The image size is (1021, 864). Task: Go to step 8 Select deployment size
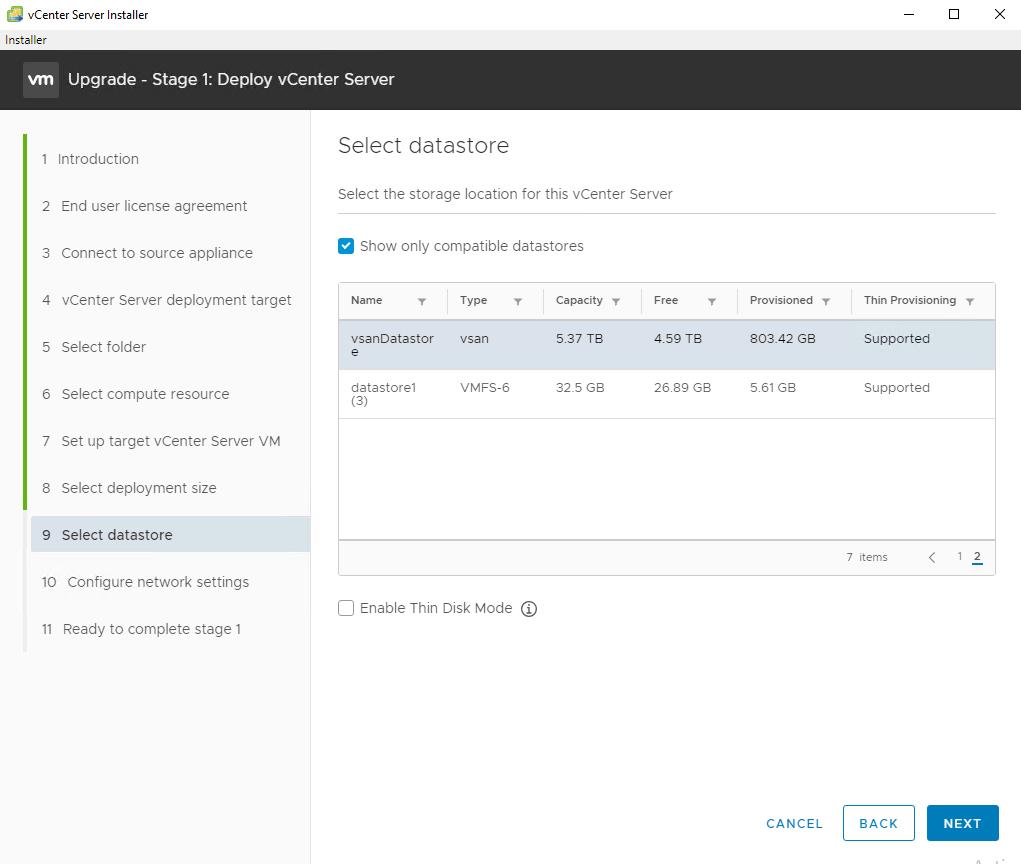pos(129,488)
